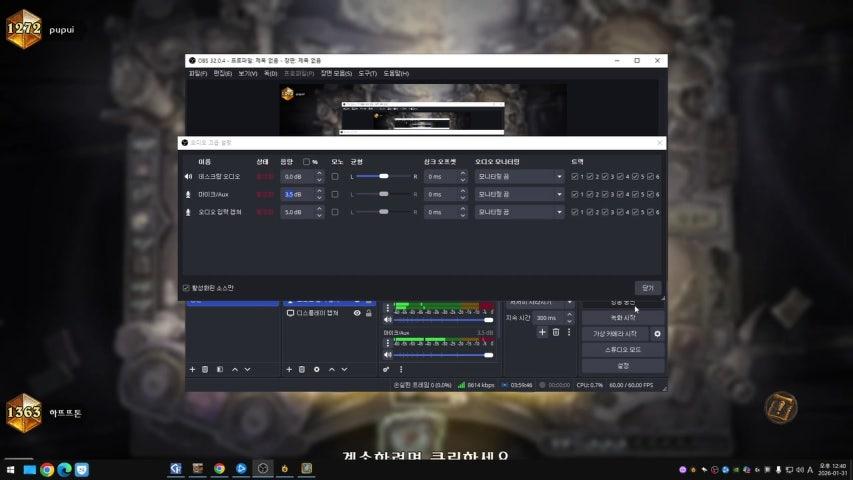
Task: Adjust balance slider for 데스크탑 오디오
Action: (x=384, y=176)
